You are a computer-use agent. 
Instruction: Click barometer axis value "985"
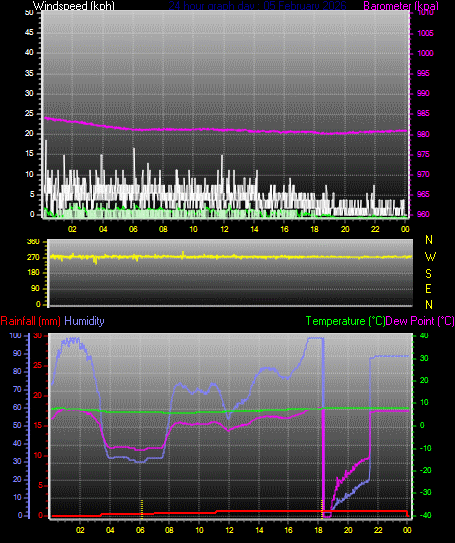[423, 113]
